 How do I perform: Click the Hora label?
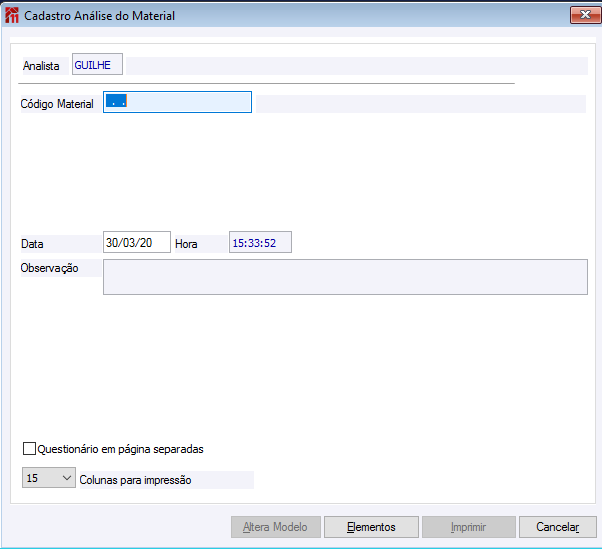click(x=186, y=244)
